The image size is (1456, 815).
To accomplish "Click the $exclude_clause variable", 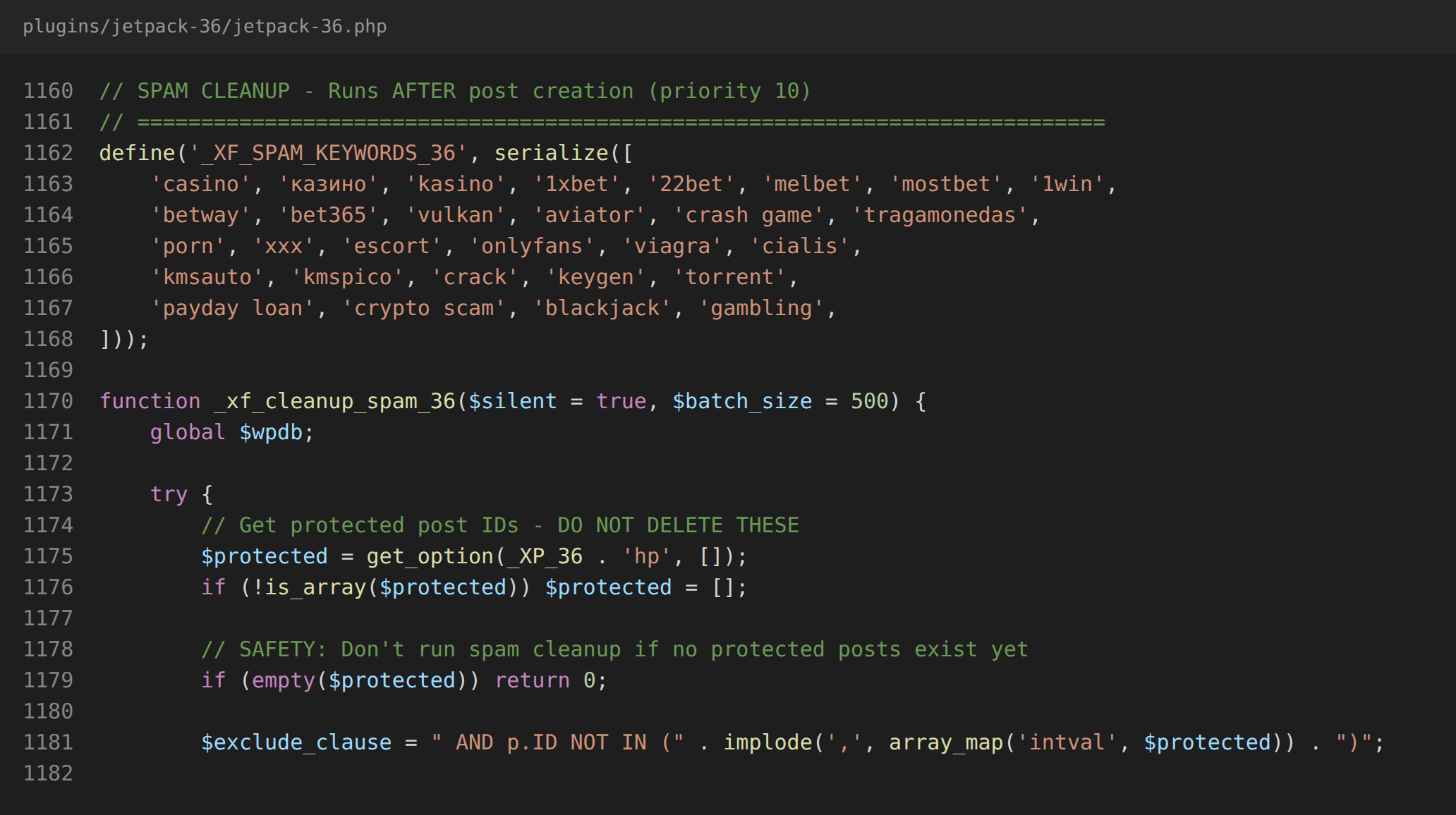I will point(296,742).
